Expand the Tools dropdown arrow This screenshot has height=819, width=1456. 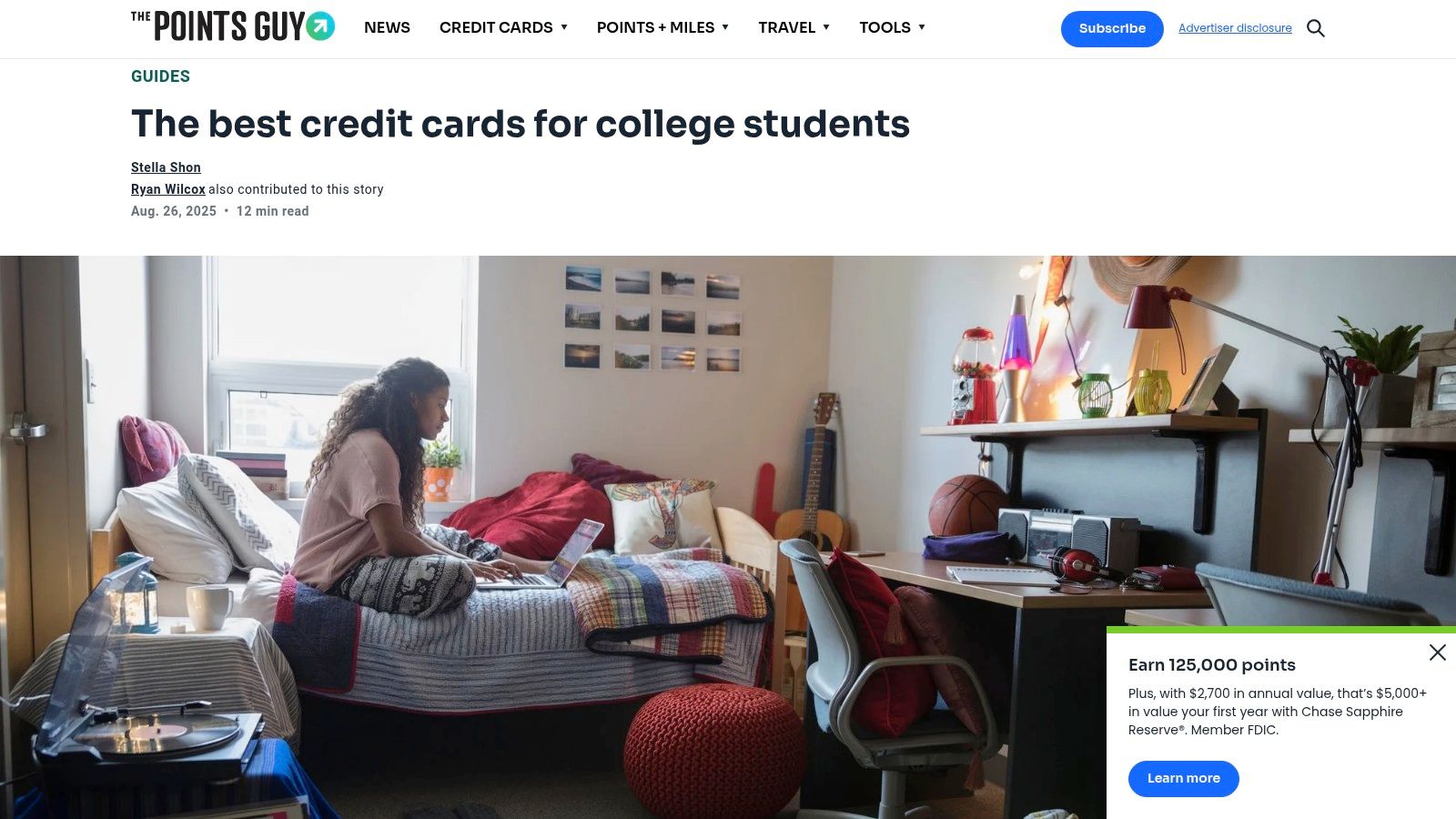[922, 27]
